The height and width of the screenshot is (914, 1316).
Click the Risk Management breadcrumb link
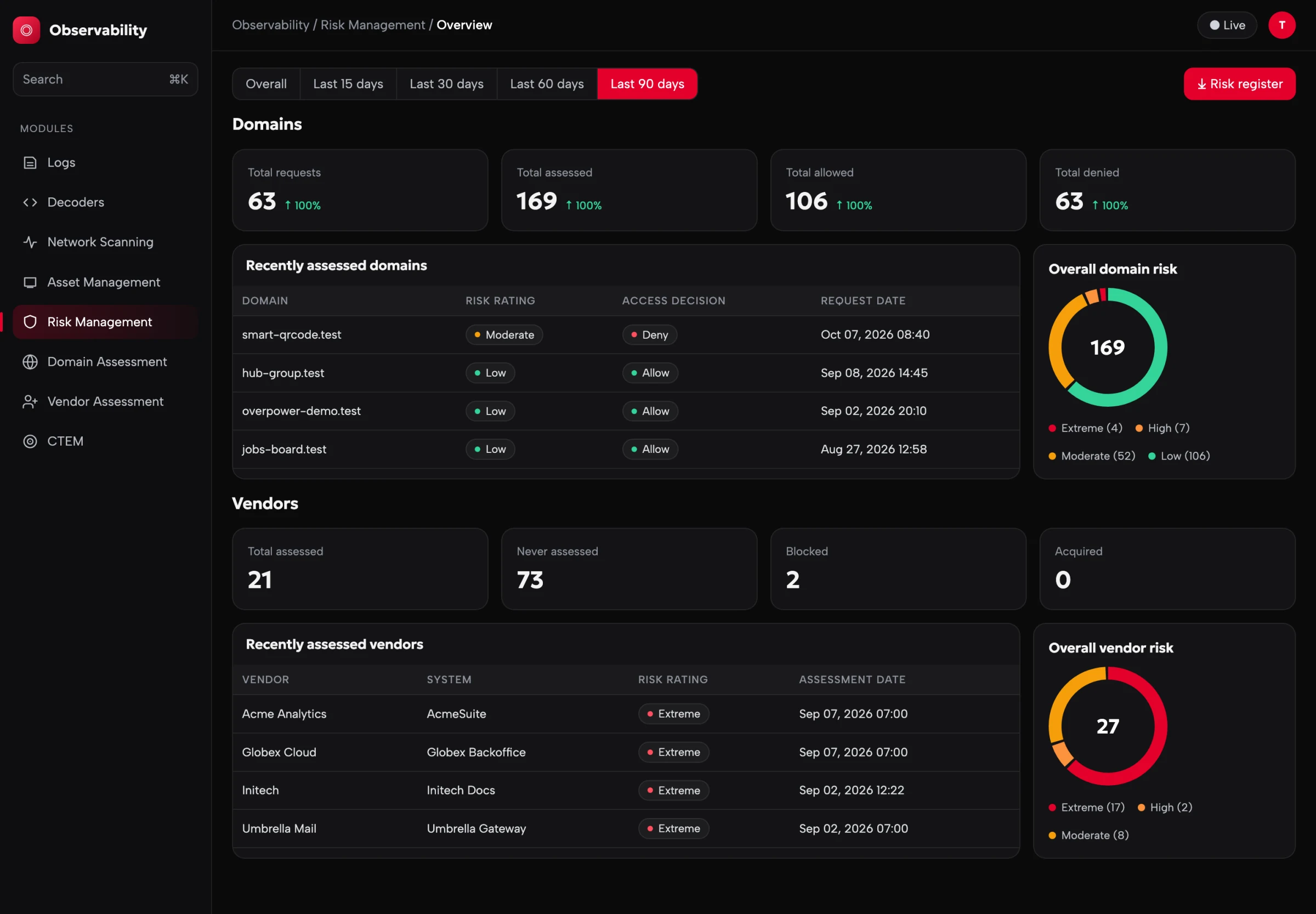(373, 25)
